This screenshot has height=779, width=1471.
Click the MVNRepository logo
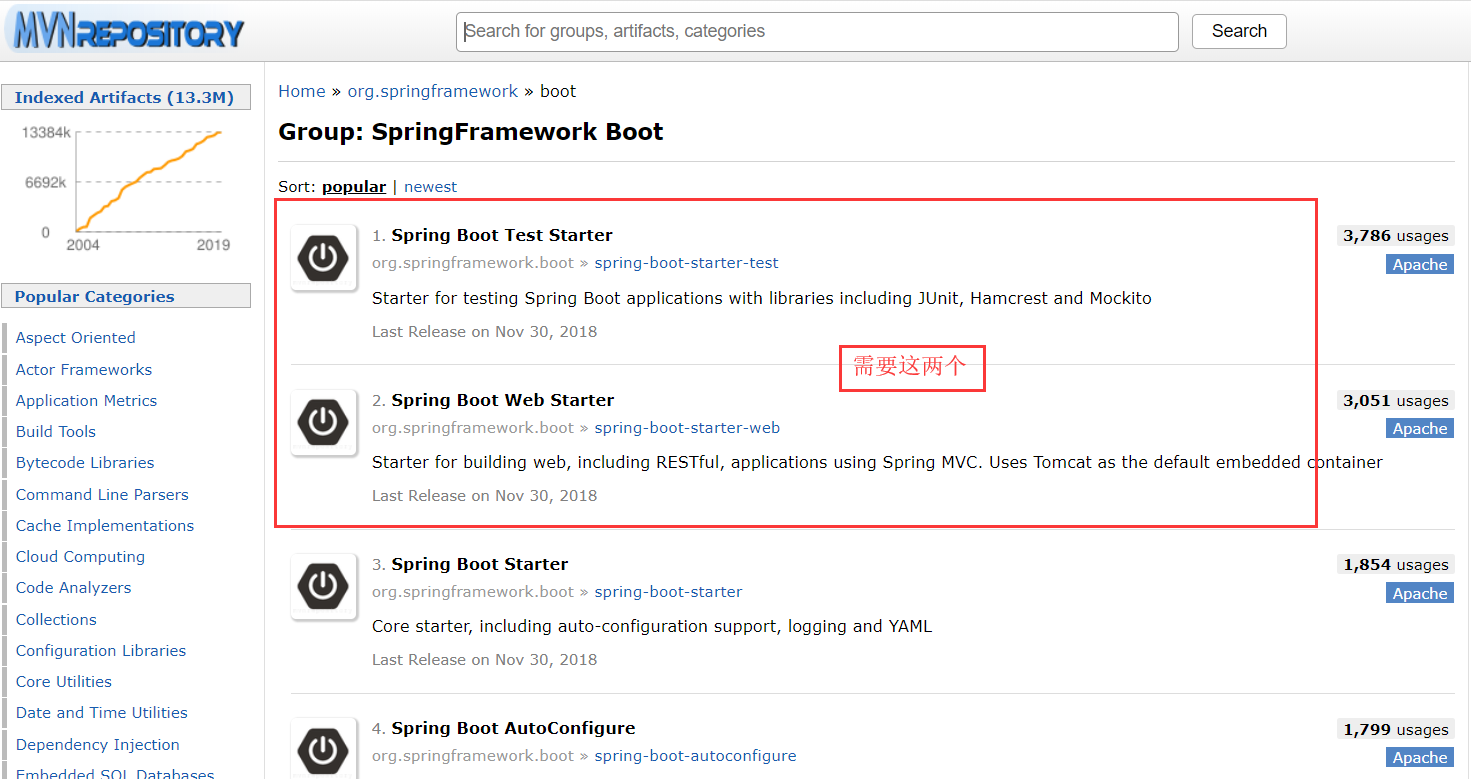point(124,30)
